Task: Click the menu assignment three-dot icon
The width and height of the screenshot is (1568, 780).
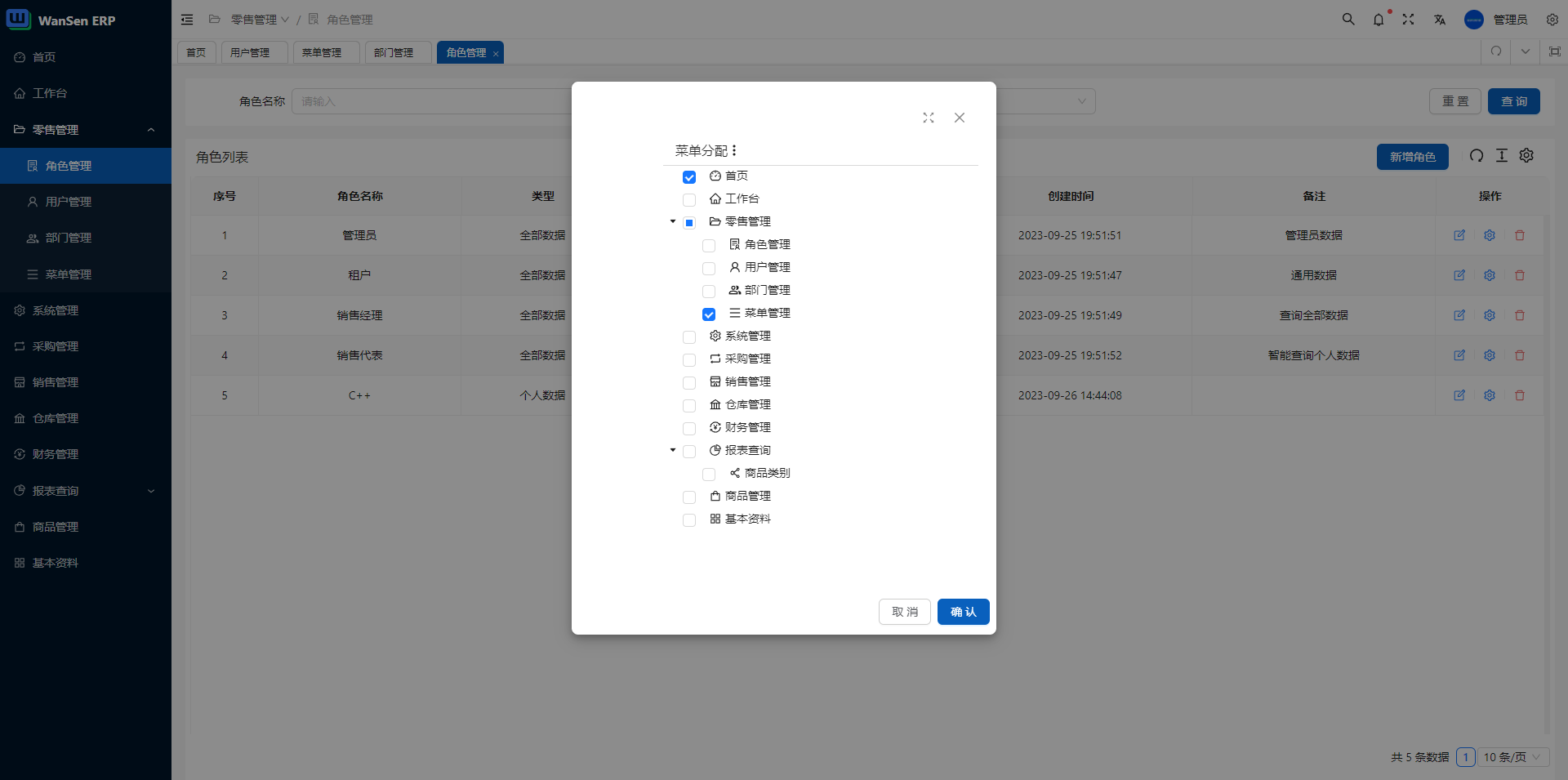Action: (x=734, y=150)
